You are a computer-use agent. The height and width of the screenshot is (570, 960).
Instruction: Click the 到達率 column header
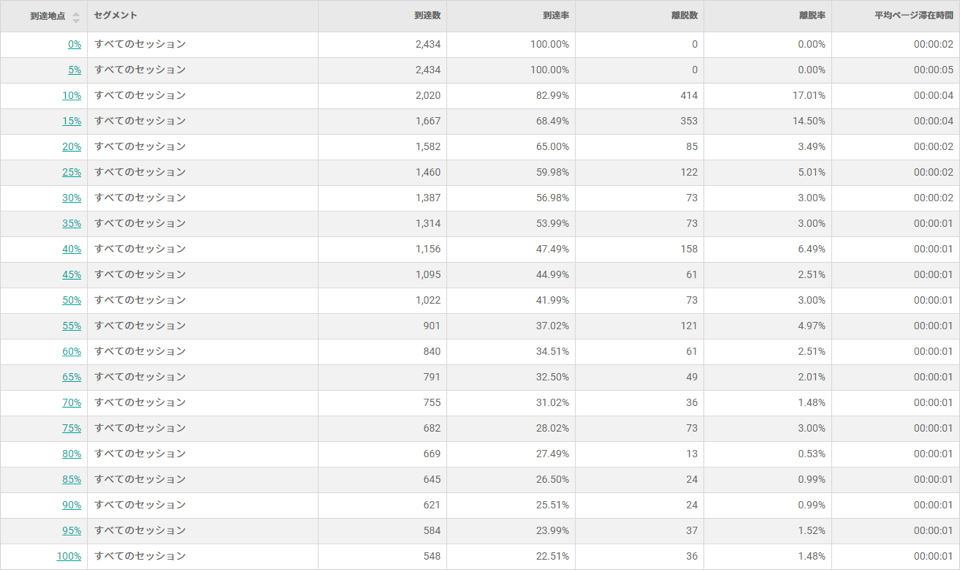click(x=555, y=16)
